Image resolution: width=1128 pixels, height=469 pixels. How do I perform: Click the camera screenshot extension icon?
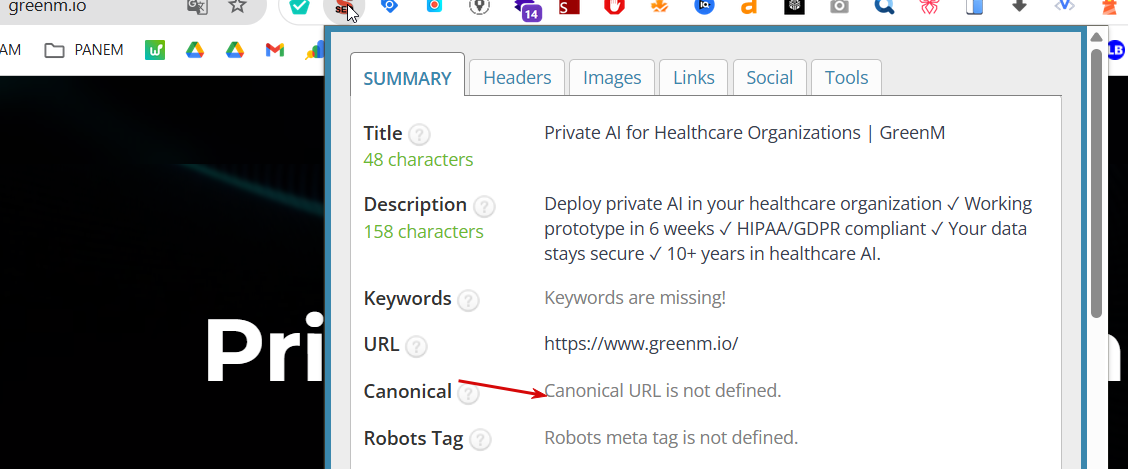839,7
